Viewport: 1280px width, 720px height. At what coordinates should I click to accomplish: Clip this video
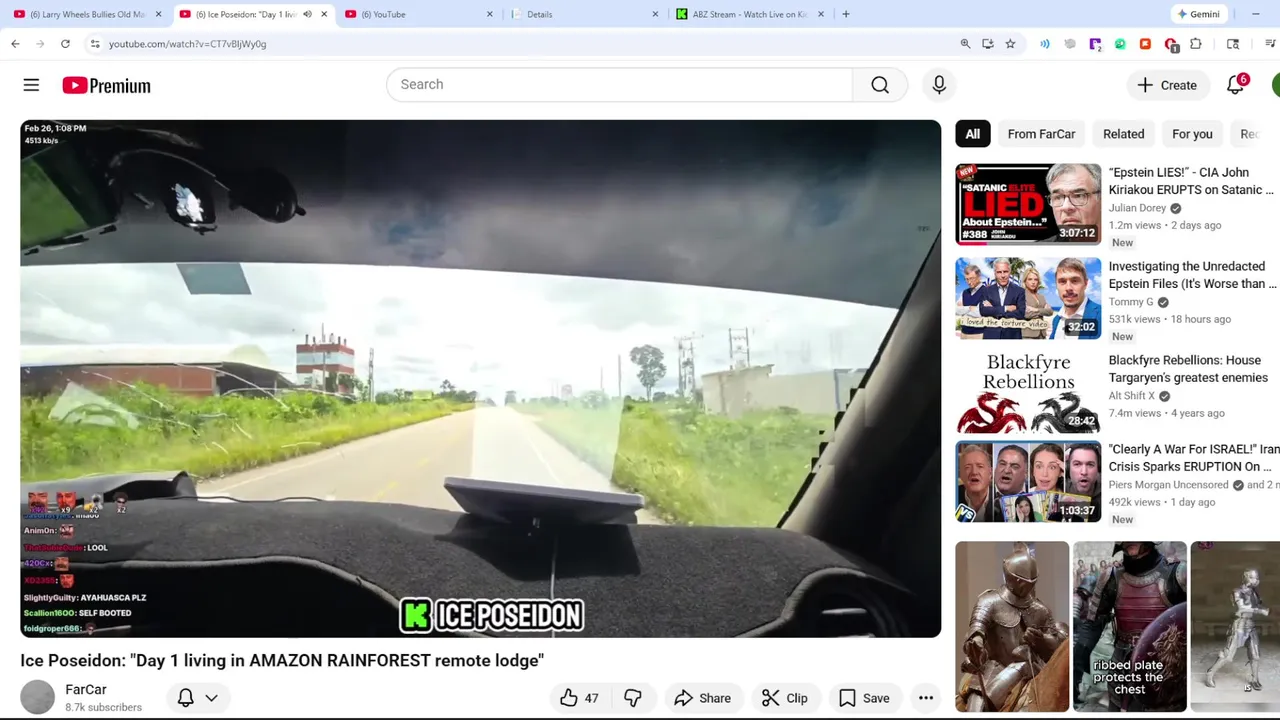pos(785,698)
